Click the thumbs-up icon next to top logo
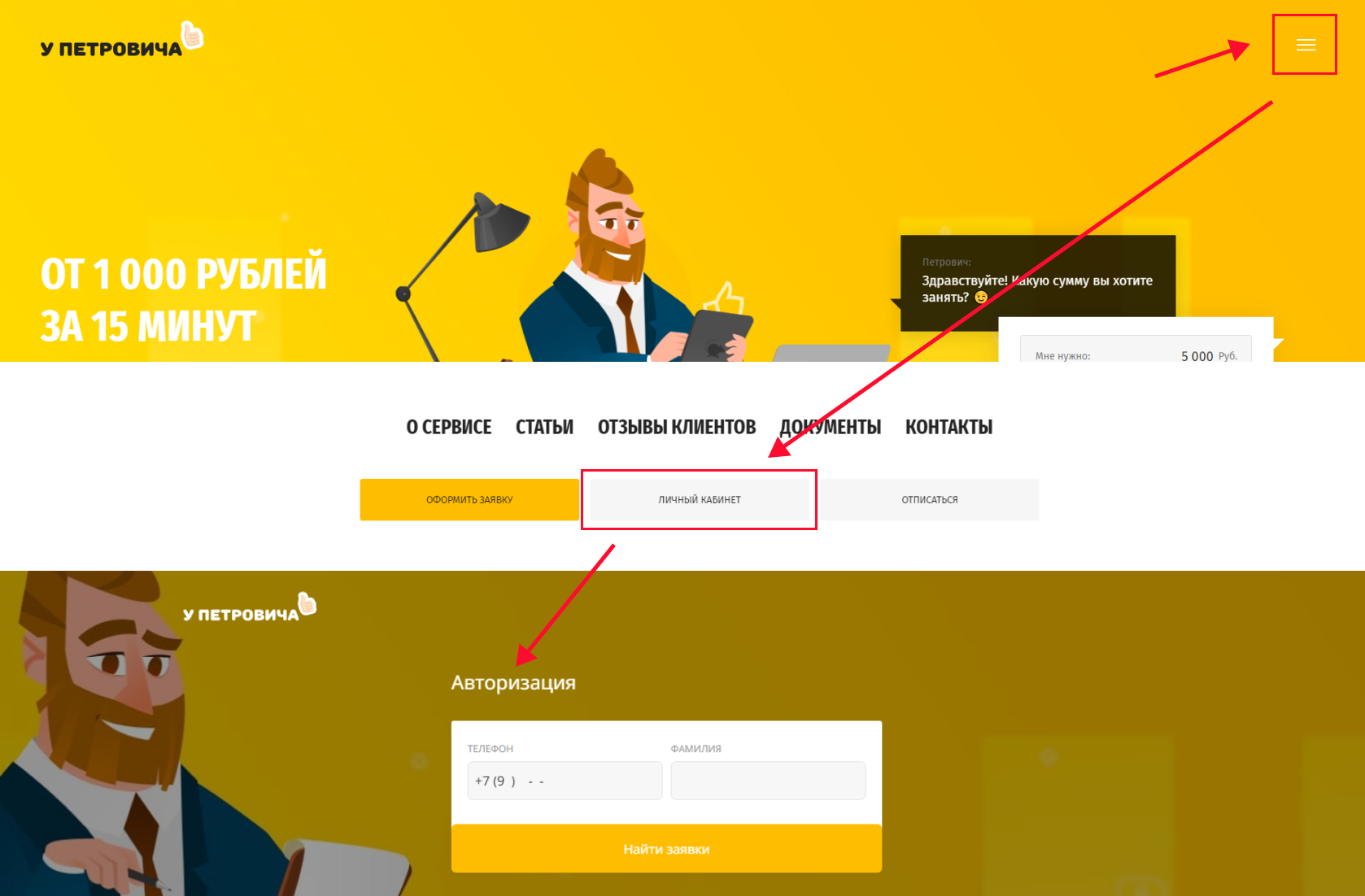The height and width of the screenshot is (896, 1365). 193,36
